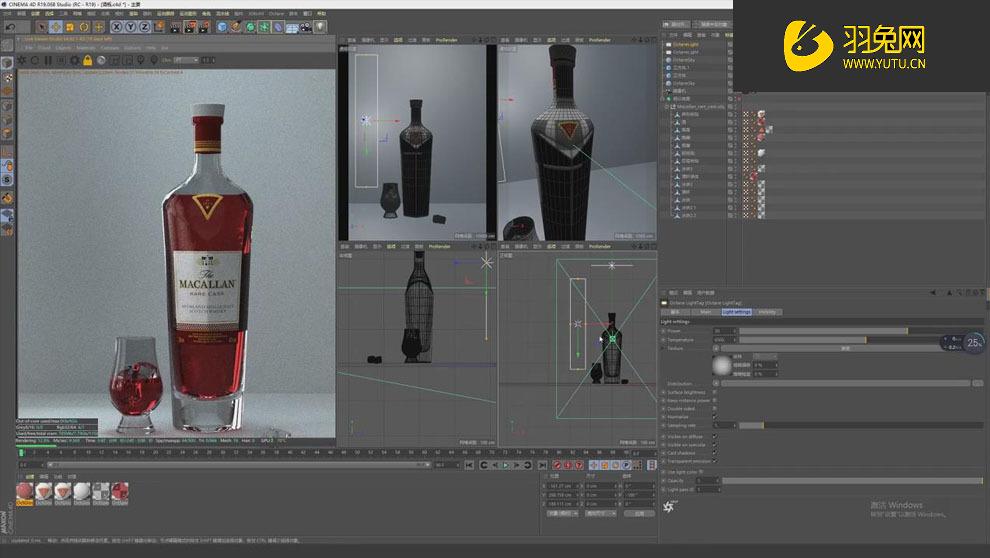The width and height of the screenshot is (990, 558).
Task: Open the object coordinate mode dropdown
Action: coord(562,514)
